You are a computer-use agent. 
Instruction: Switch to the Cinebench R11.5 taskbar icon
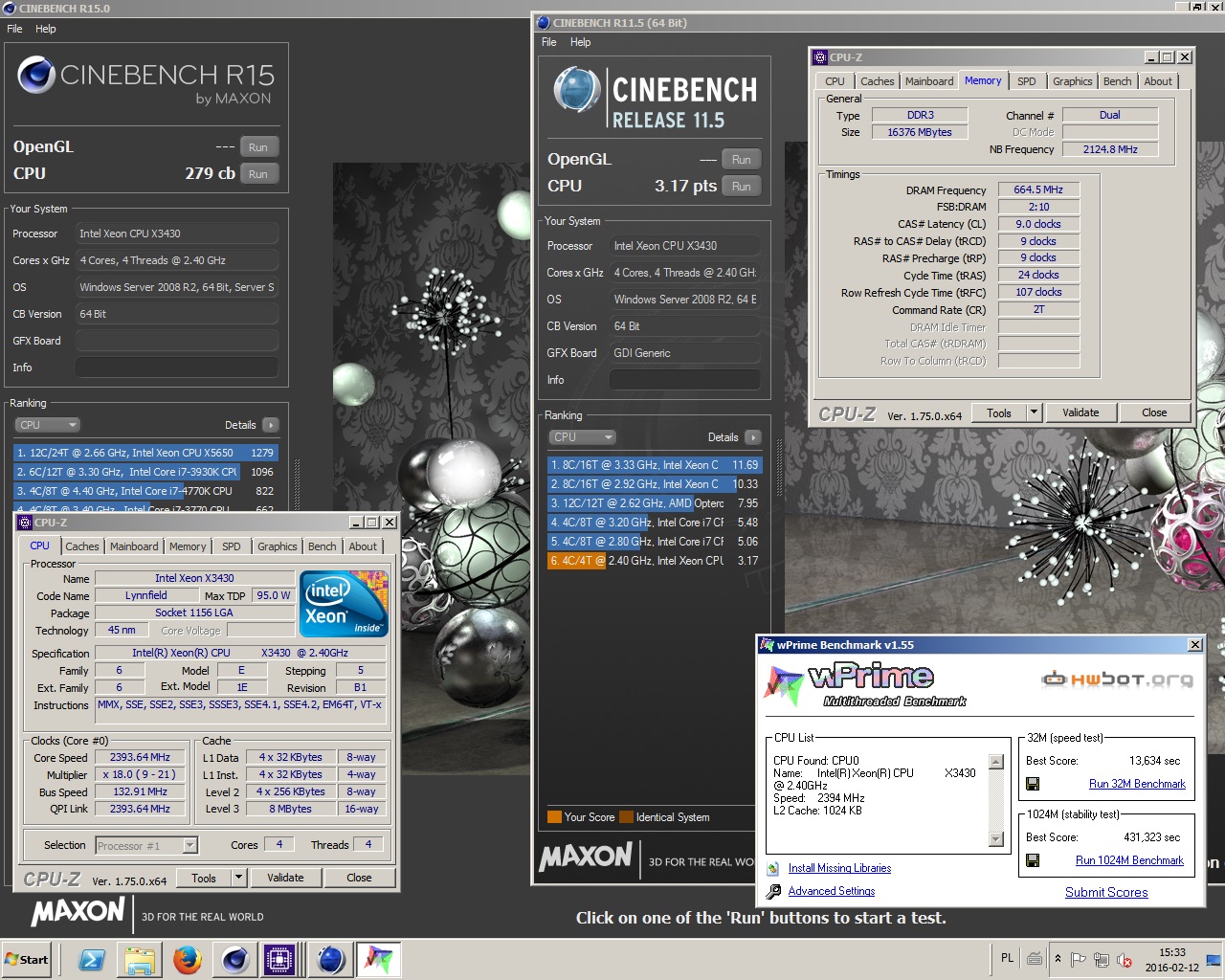pos(330,959)
